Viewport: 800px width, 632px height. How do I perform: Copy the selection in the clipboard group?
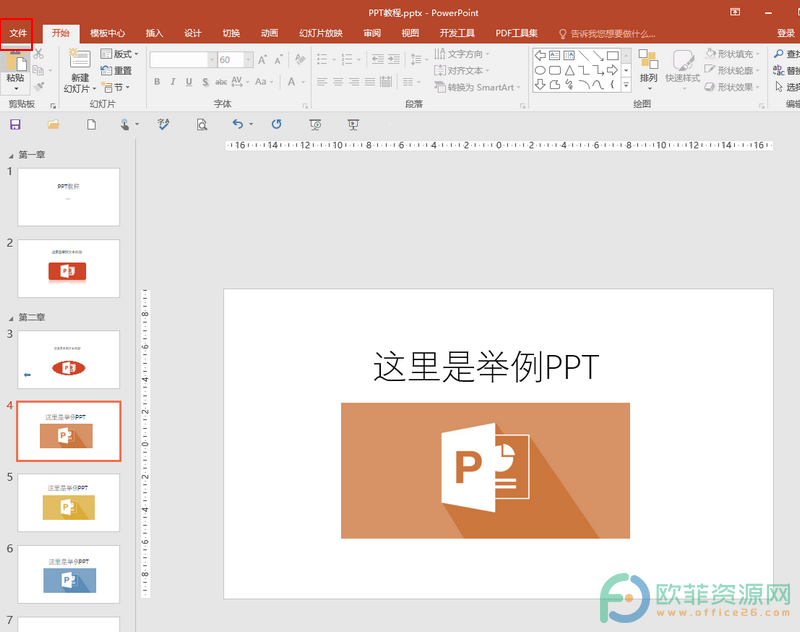(38, 70)
